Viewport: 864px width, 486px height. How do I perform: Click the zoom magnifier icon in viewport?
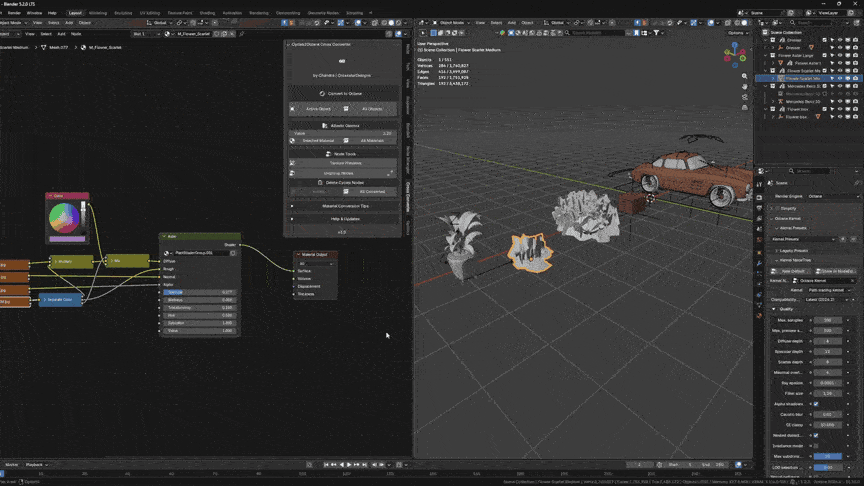click(744, 77)
